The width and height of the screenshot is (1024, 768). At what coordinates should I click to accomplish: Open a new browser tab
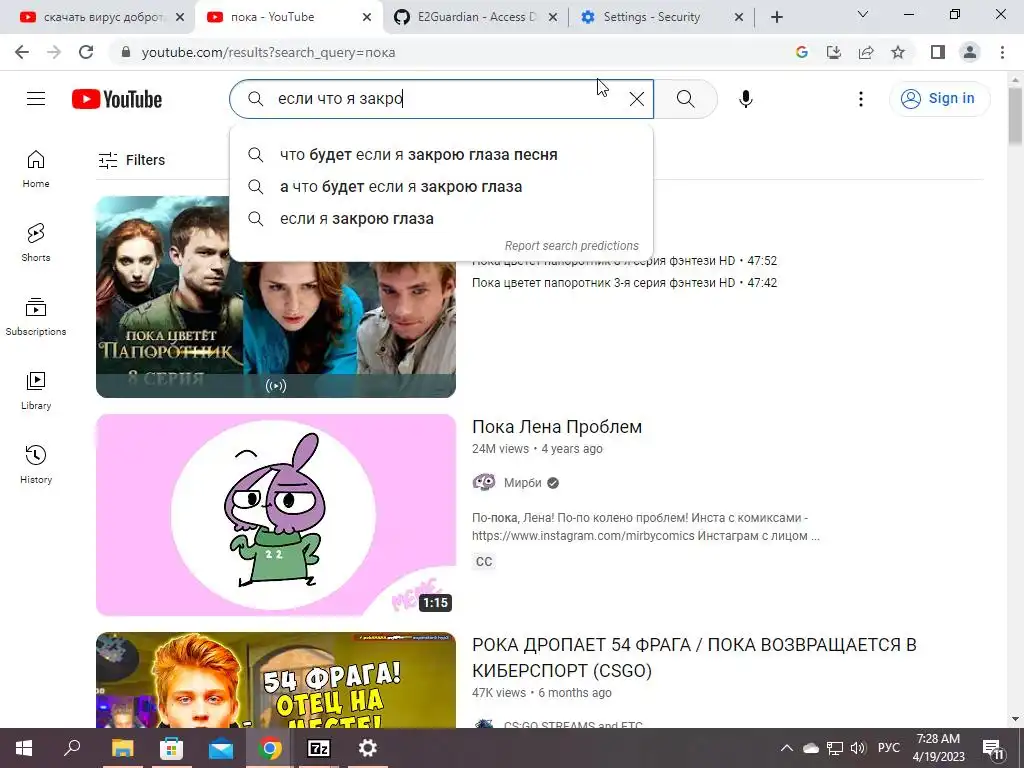point(776,17)
